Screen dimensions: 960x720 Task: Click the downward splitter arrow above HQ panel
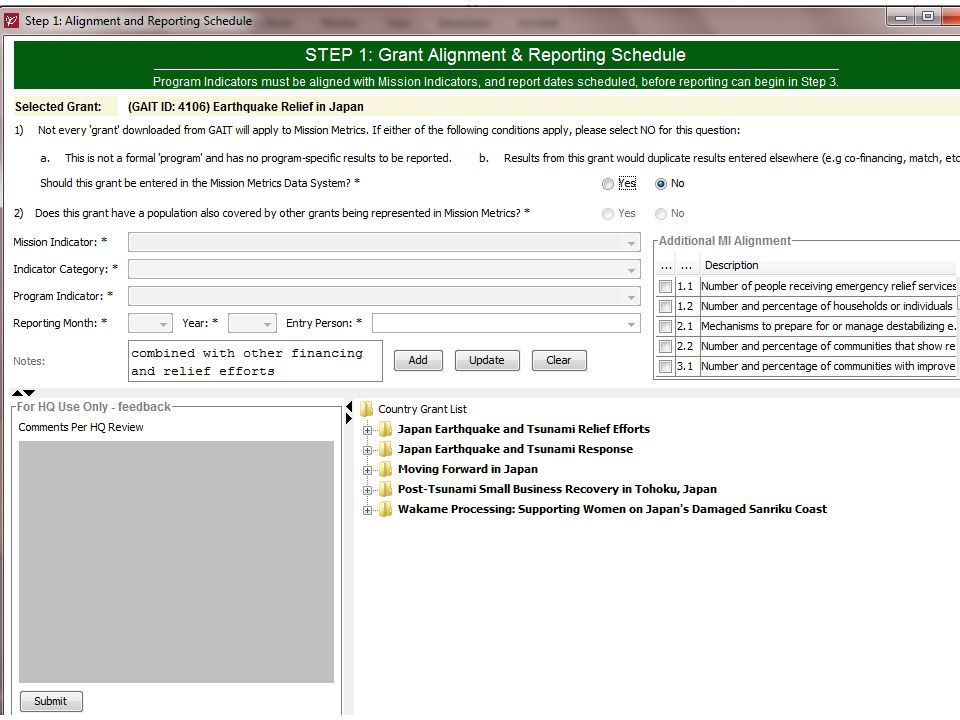click(x=29, y=393)
